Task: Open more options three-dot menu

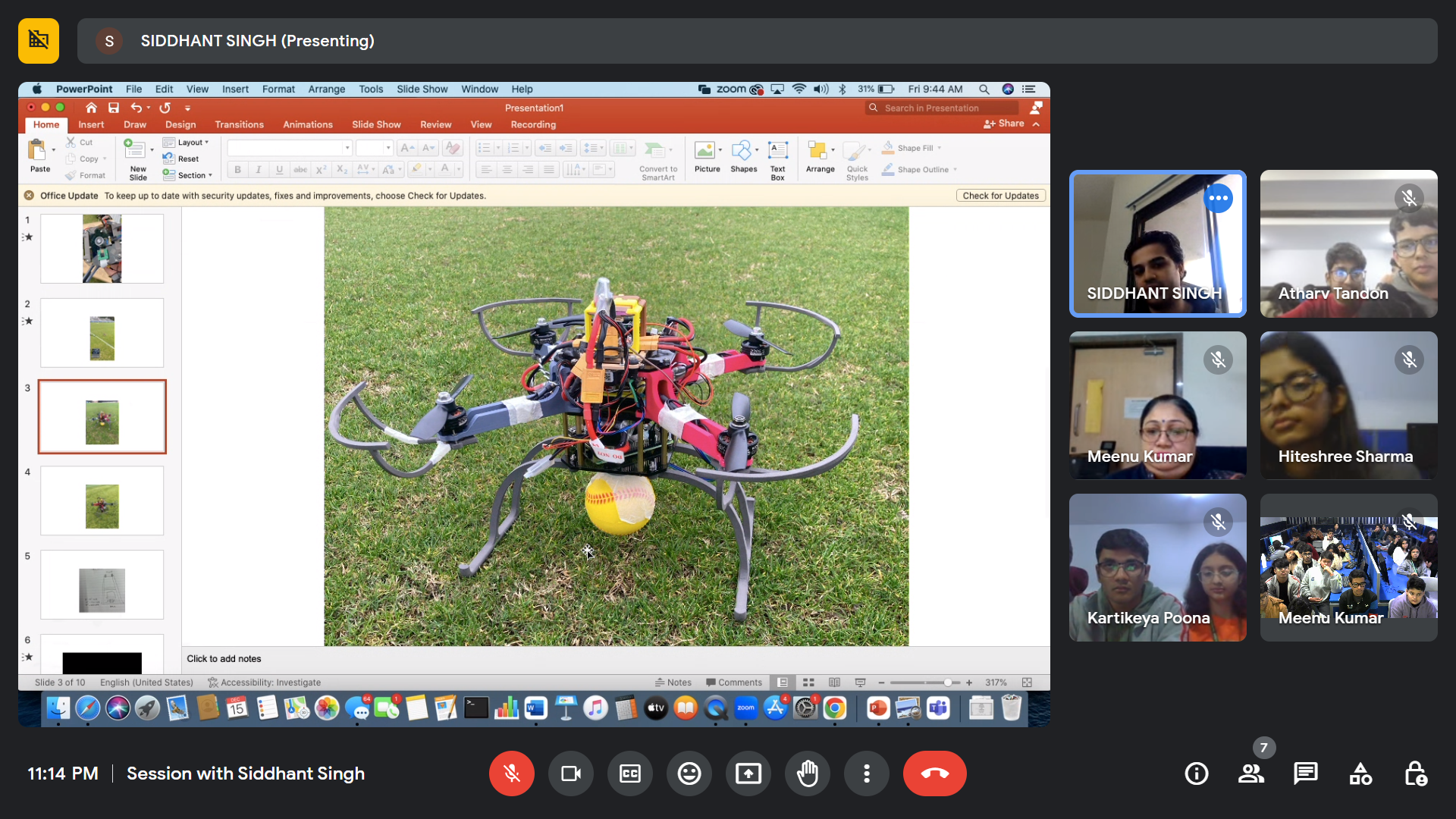Action: pos(867,773)
